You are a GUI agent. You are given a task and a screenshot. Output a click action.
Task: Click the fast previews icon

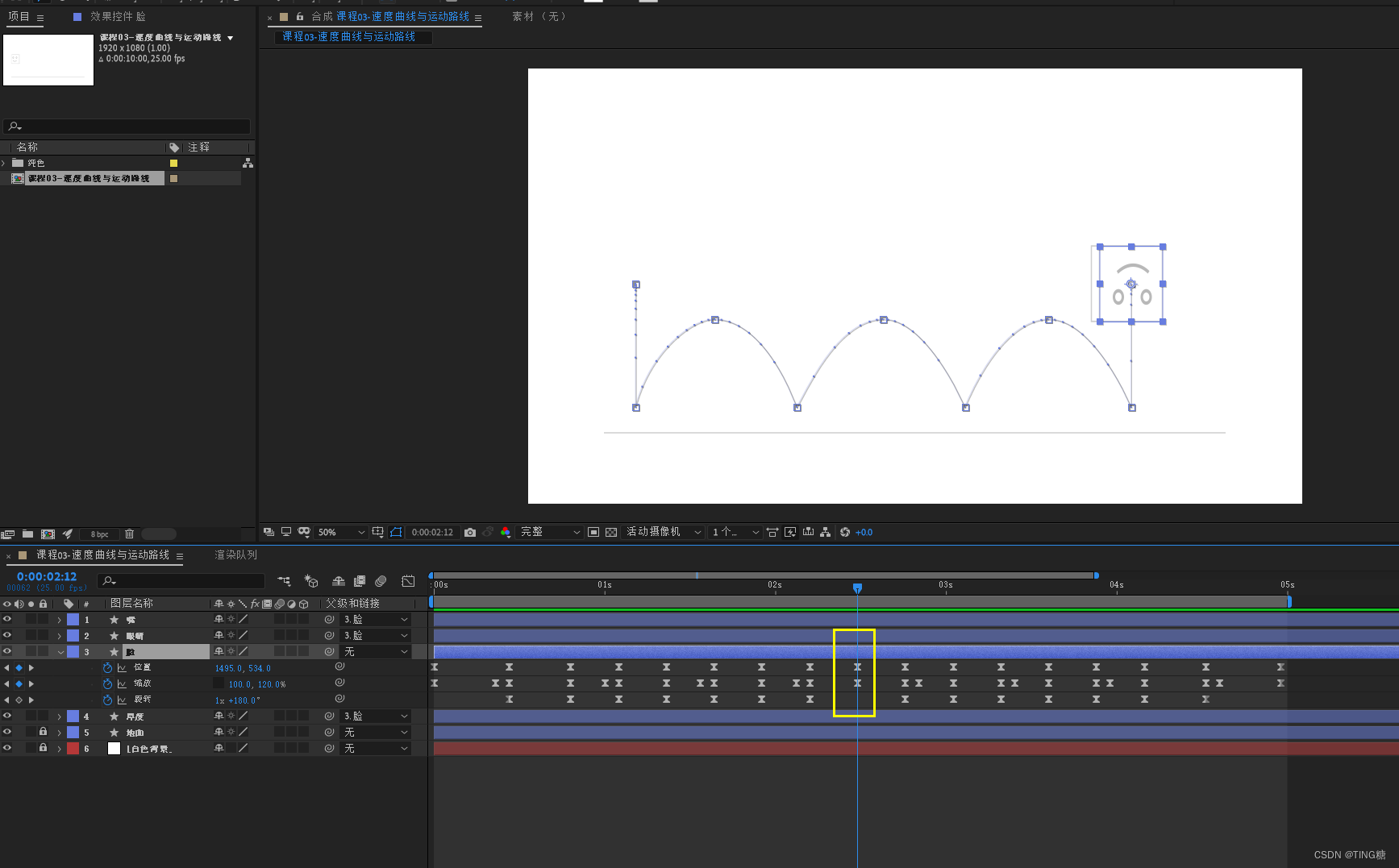tap(790, 532)
